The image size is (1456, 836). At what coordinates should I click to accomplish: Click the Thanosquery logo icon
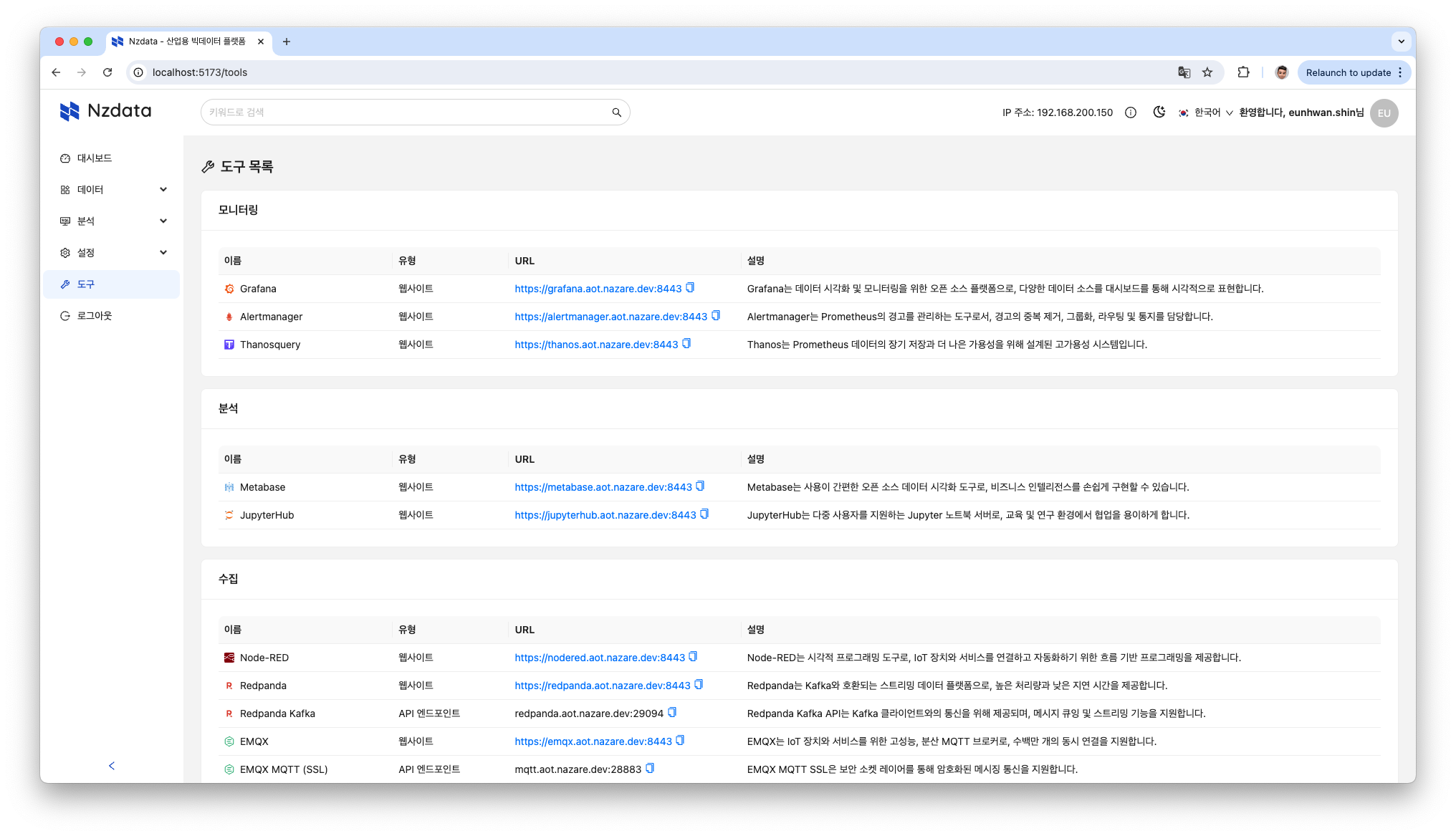[229, 345]
